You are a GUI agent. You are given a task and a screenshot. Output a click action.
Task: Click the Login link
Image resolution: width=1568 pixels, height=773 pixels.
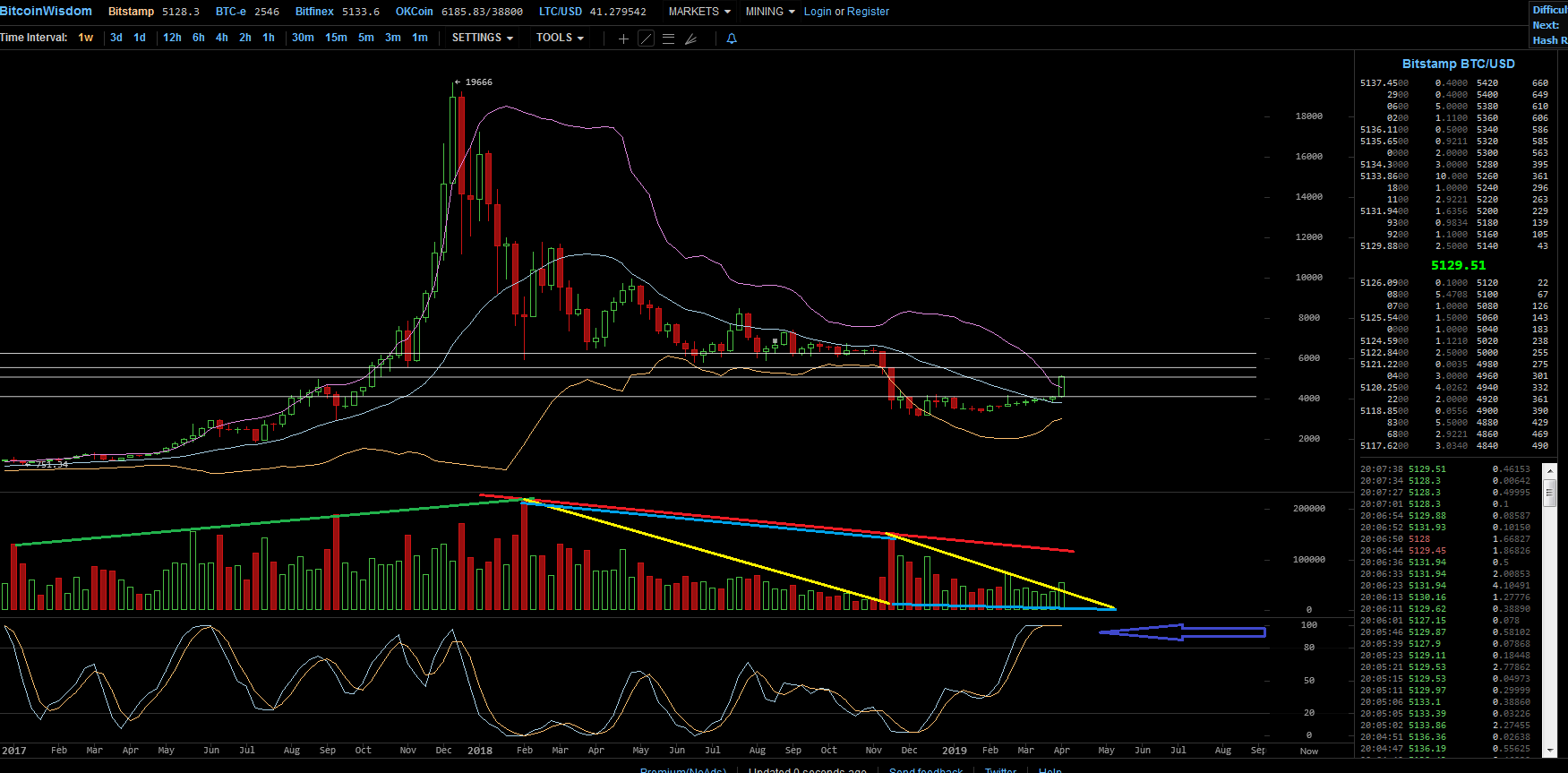(x=818, y=12)
